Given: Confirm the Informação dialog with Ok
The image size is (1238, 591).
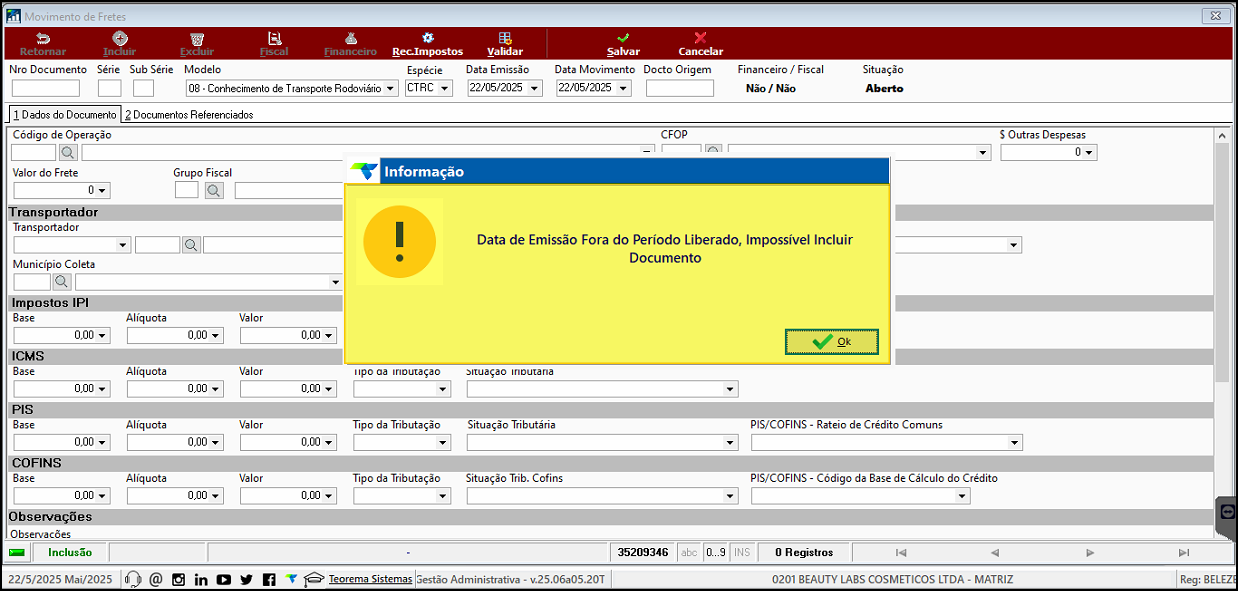Looking at the screenshot, I should (832, 342).
